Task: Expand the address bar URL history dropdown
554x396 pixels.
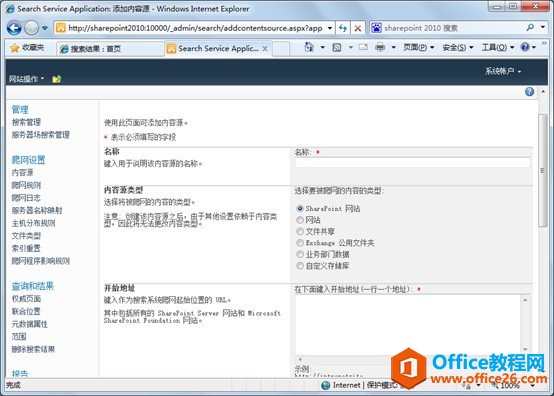Action: point(330,28)
